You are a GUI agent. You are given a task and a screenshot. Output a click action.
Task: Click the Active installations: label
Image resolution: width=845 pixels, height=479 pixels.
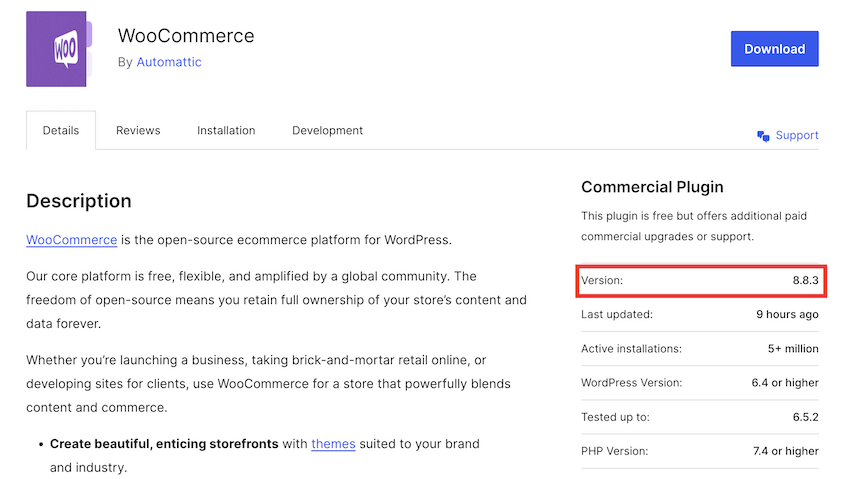tap(631, 349)
